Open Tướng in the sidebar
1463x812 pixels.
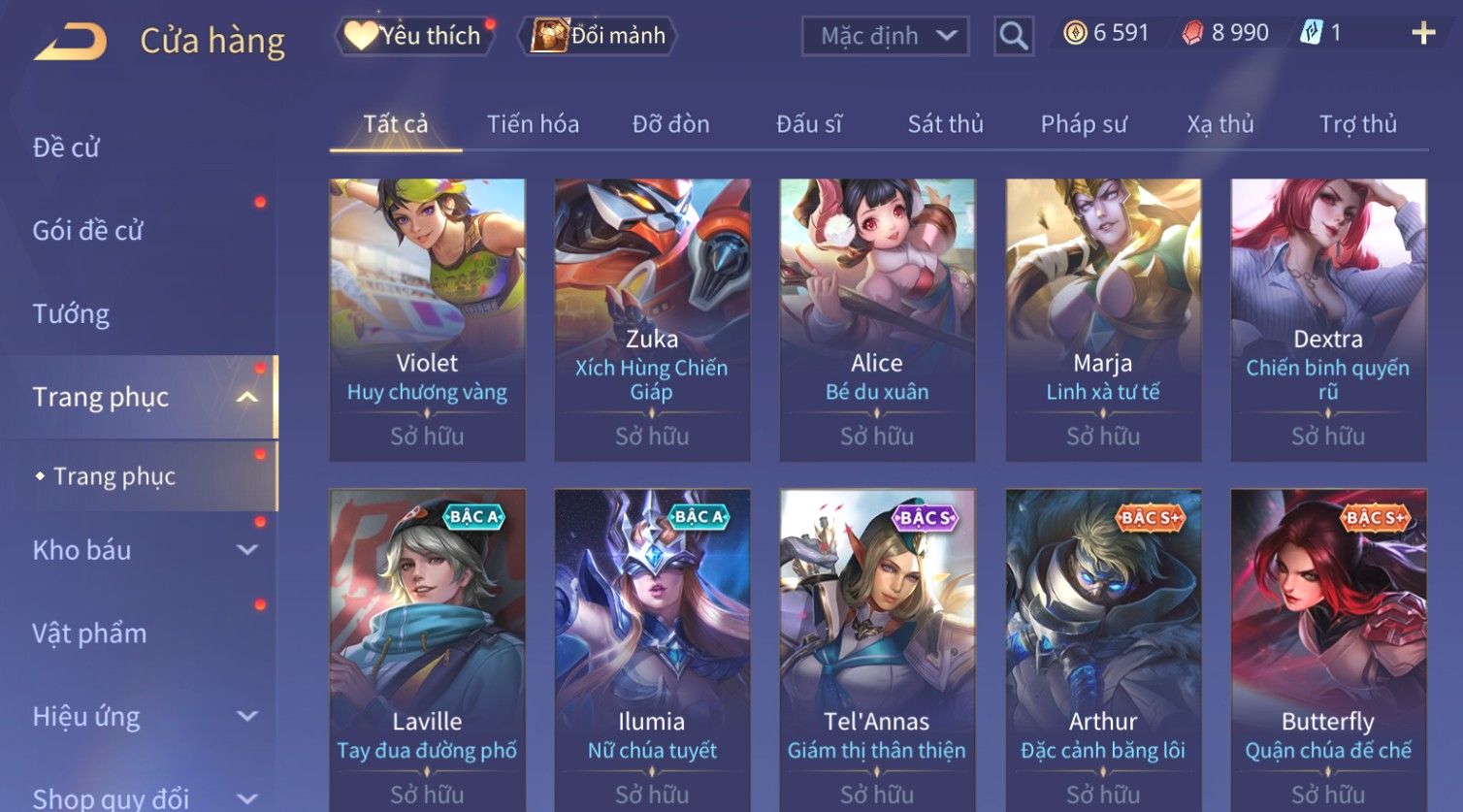pyautogui.click(x=71, y=314)
